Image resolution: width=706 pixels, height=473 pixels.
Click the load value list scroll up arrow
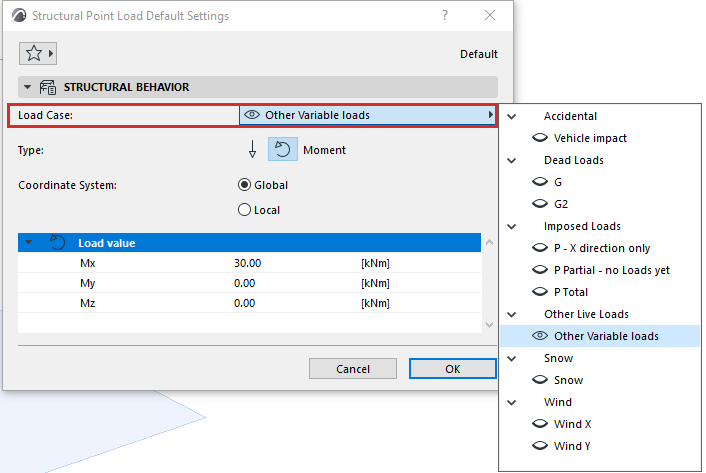click(x=490, y=243)
